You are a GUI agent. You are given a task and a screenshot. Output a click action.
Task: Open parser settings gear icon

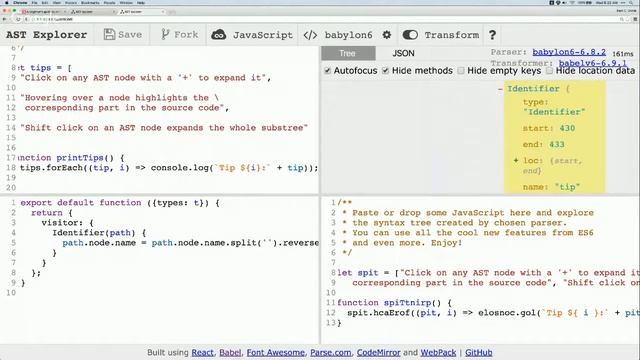(387, 35)
